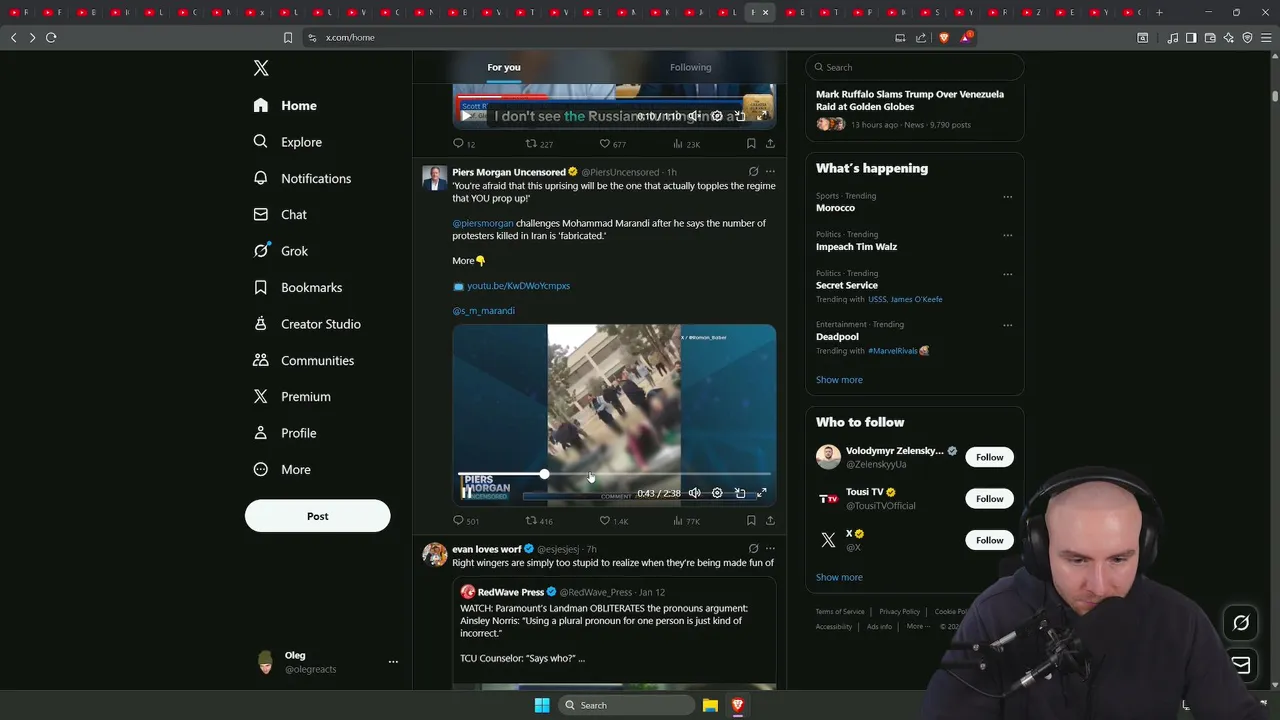1280x720 pixels.
Task: Switch to the For you tab
Action: (x=504, y=67)
